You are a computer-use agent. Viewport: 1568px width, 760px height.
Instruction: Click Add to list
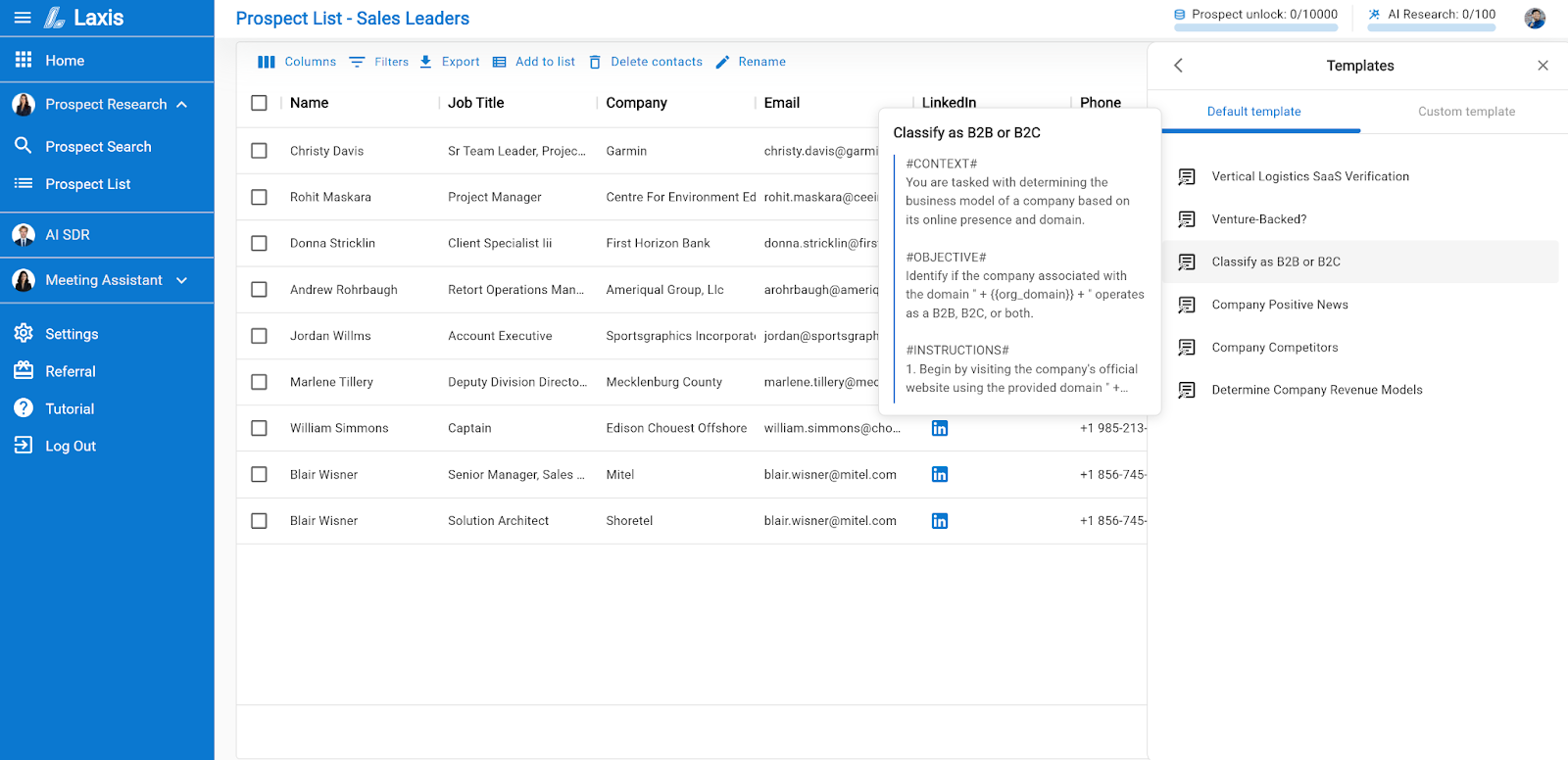tap(534, 62)
